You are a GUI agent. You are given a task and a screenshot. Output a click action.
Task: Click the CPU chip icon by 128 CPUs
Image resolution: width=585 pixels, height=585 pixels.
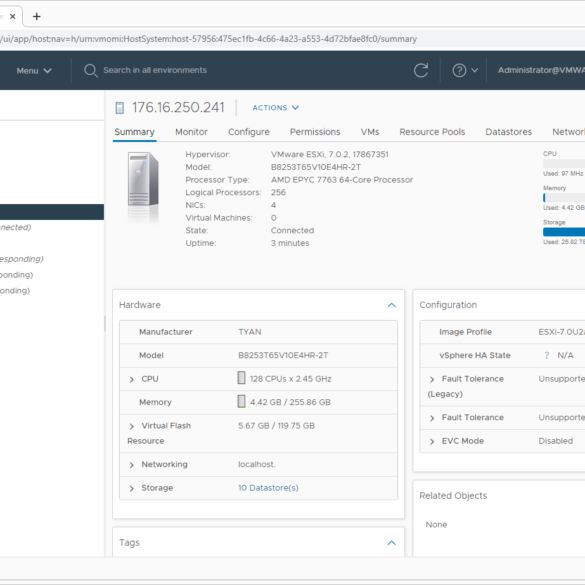pyautogui.click(x=241, y=378)
